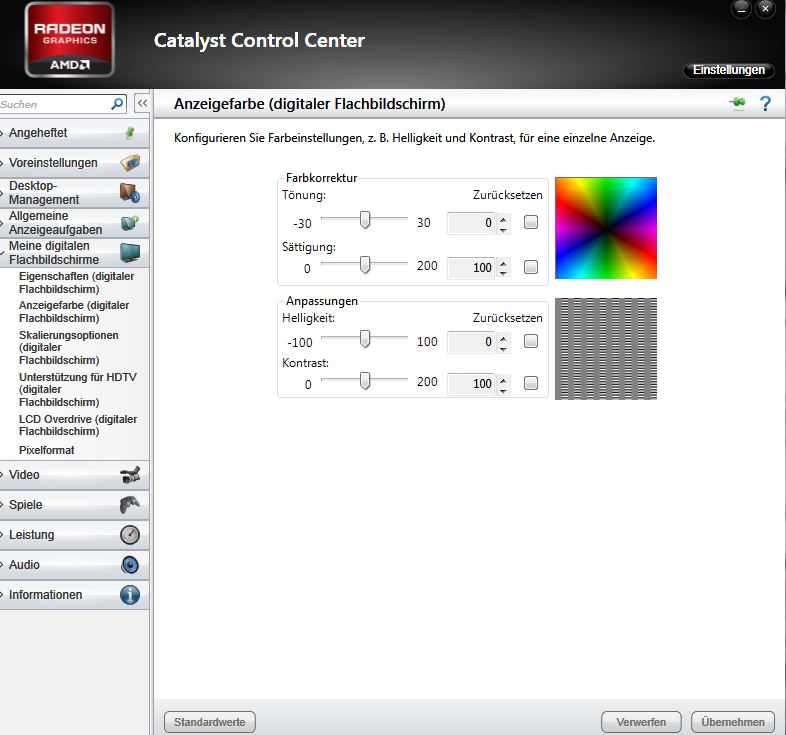Check the Kontrast reset checkbox
Image resolution: width=786 pixels, height=735 pixels.
[531, 383]
